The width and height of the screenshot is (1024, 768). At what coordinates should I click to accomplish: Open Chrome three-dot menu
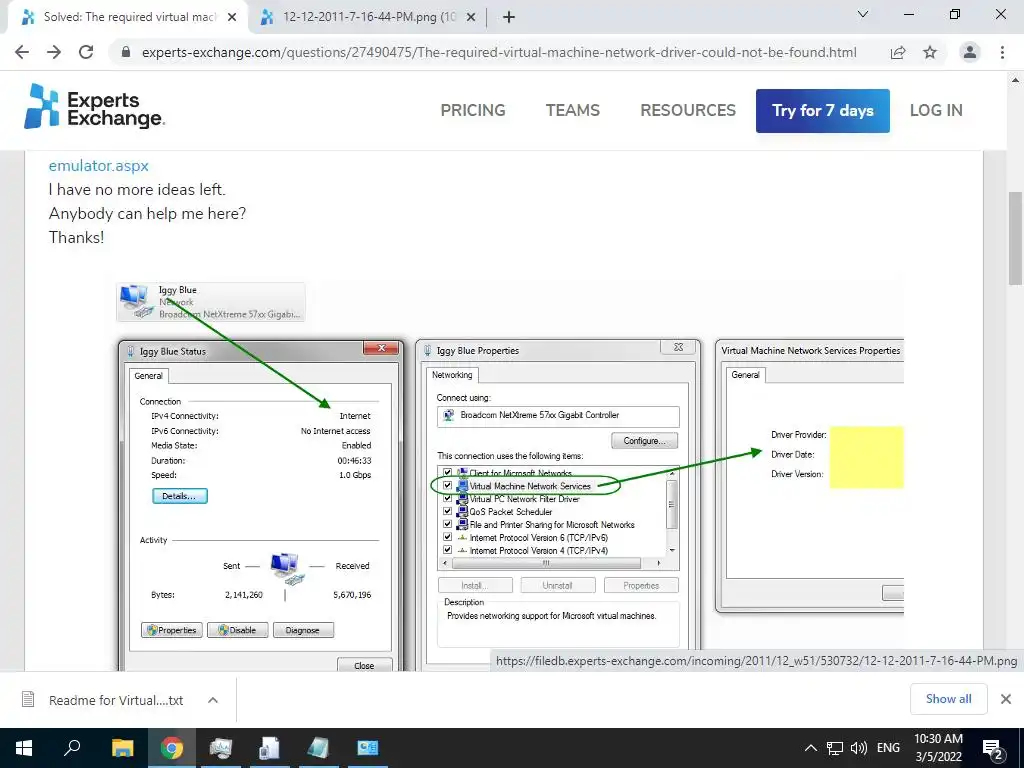[1002, 52]
